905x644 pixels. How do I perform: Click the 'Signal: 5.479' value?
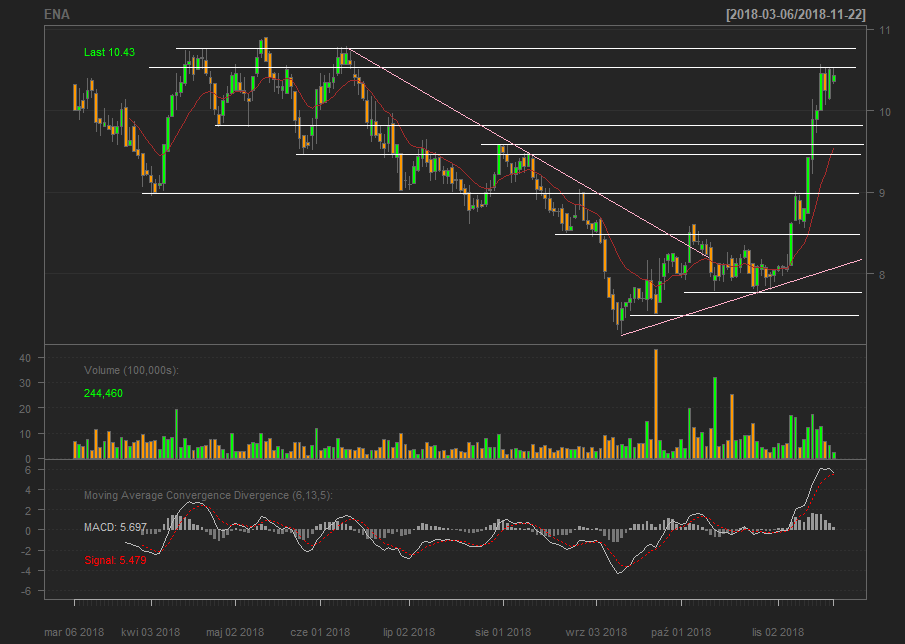(115, 560)
